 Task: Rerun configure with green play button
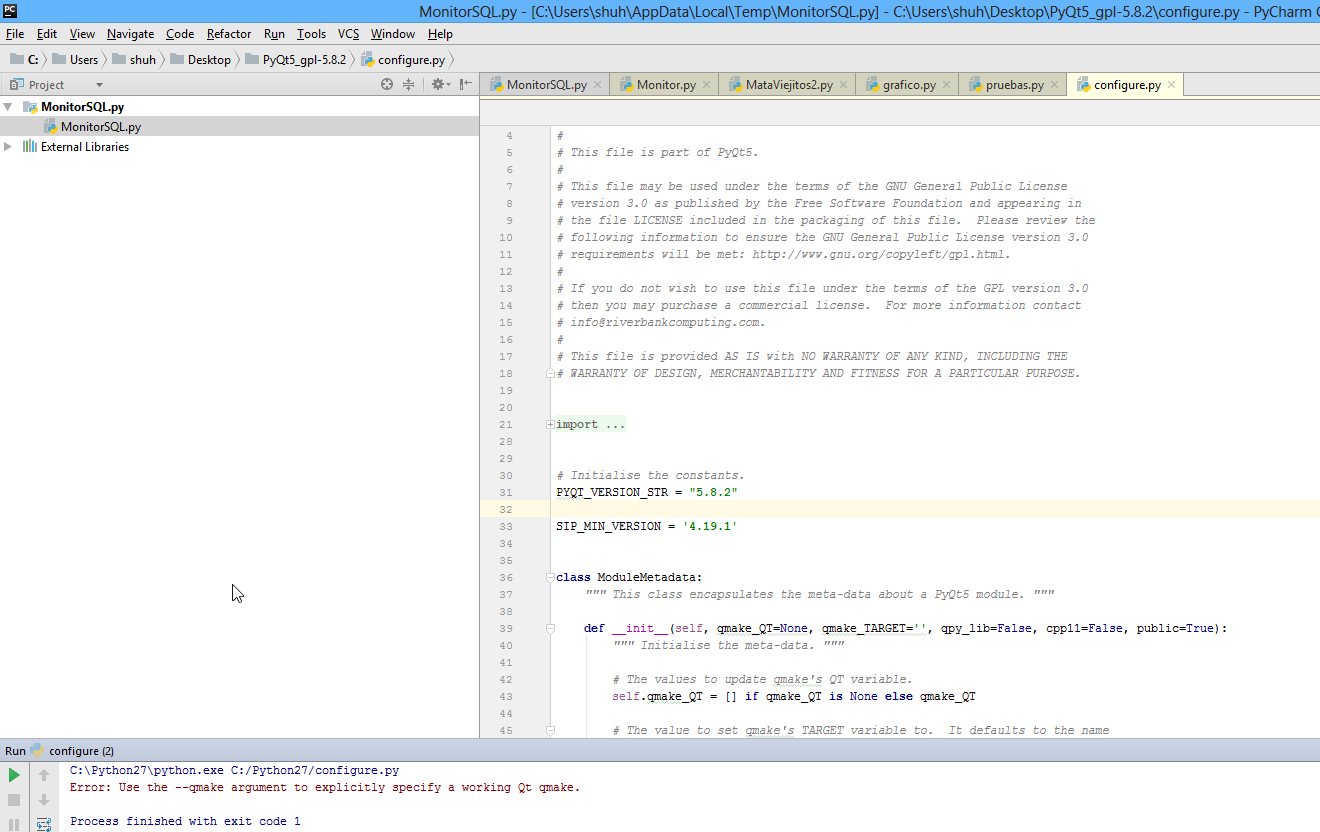click(14, 775)
